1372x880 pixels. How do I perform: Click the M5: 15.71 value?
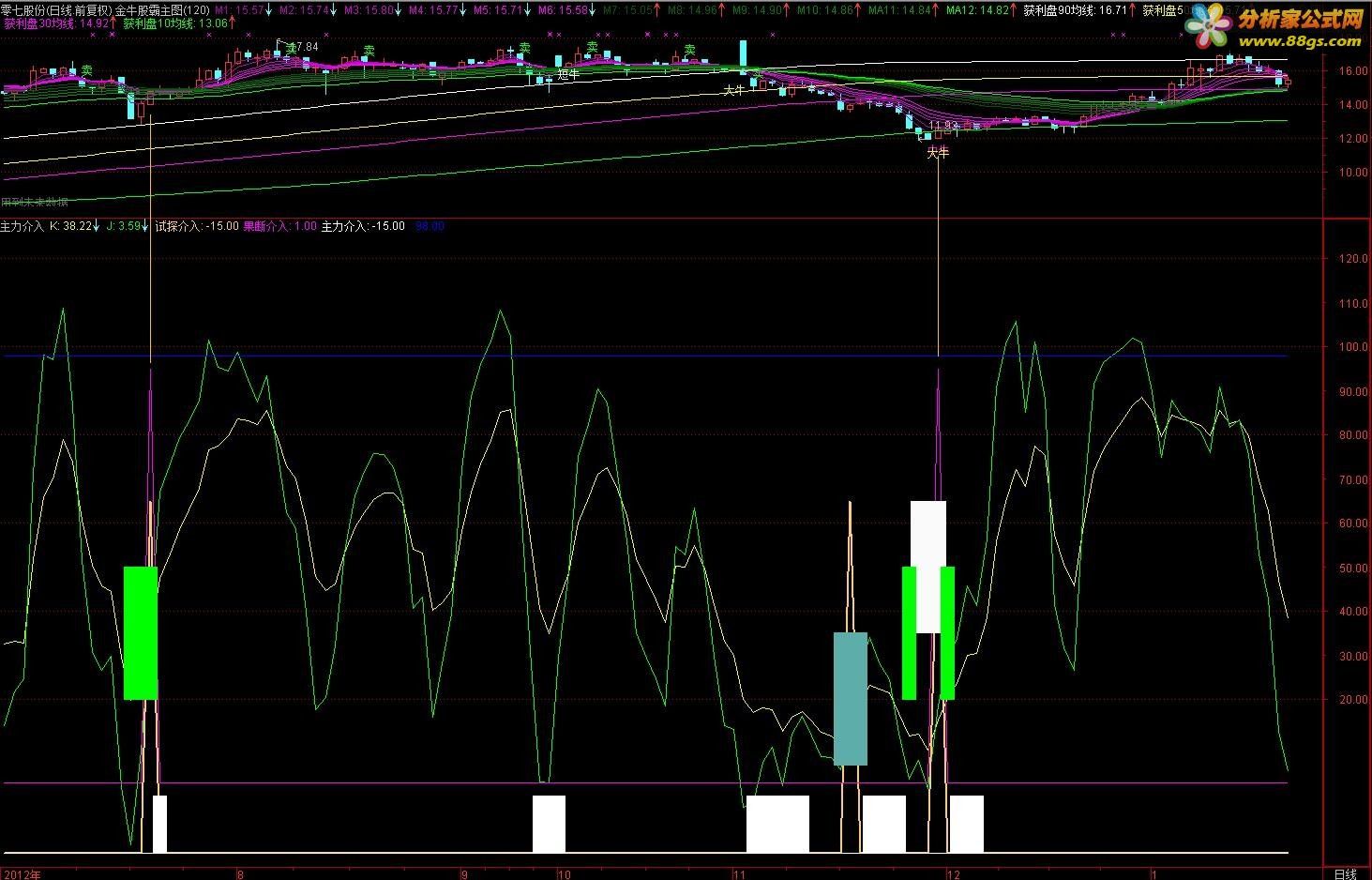click(498, 9)
